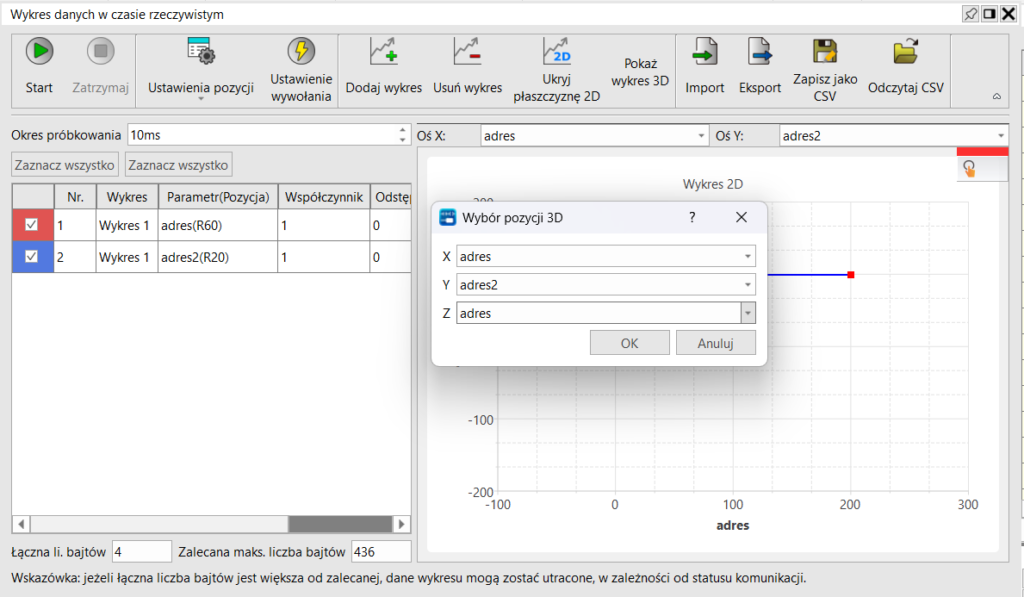Click the left scroll arrow of table

point(21,524)
